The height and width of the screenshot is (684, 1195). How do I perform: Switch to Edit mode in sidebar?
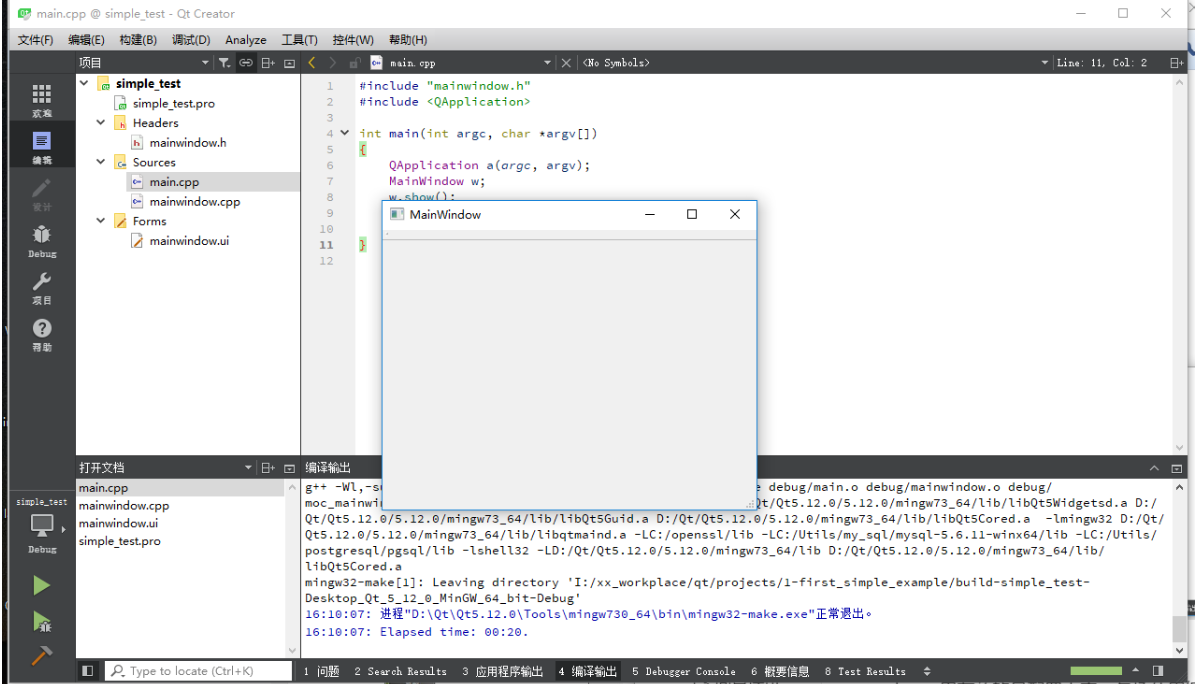point(42,147)
